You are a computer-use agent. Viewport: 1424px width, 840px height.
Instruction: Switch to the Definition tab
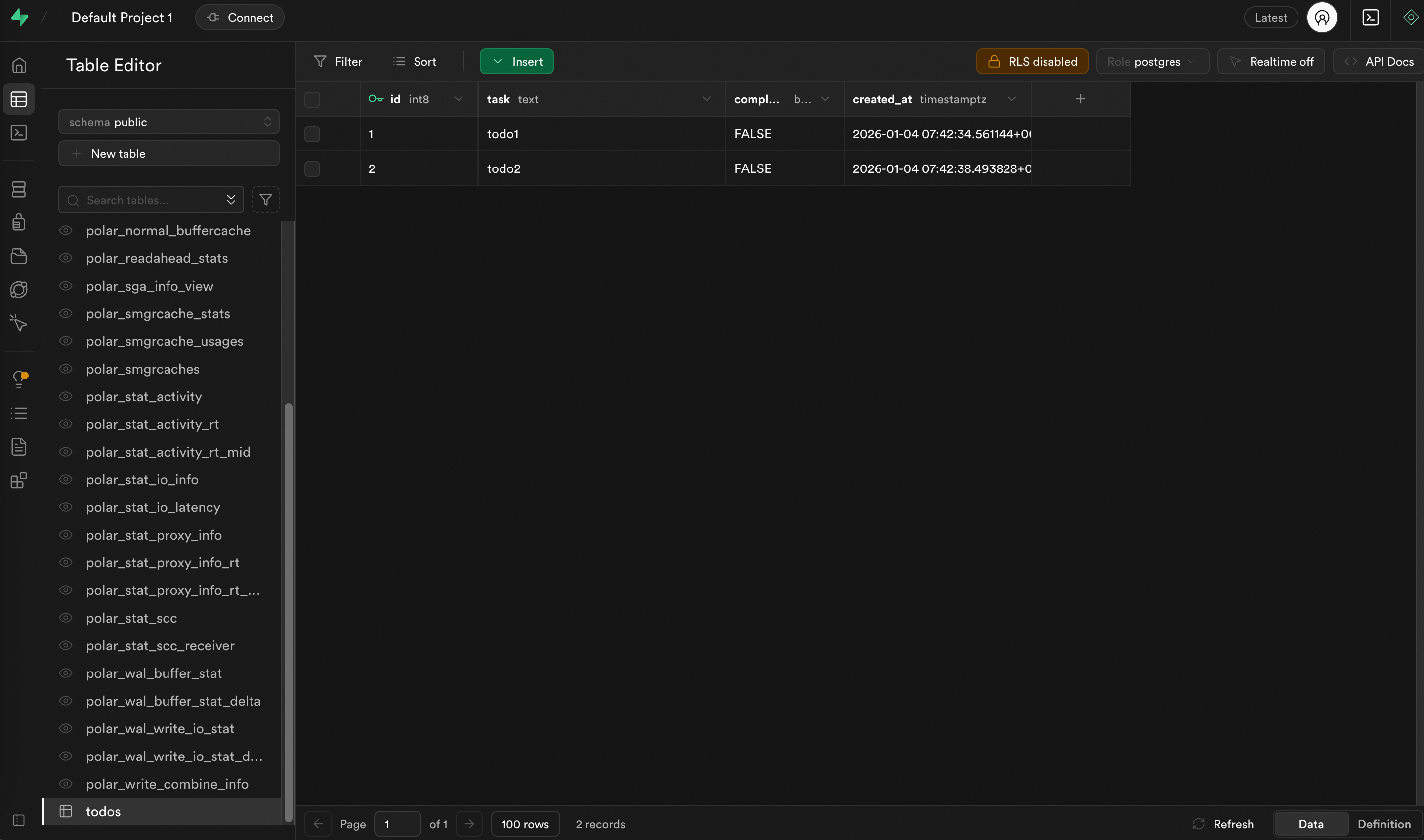pyautogui.click(x=1383, y=824)
